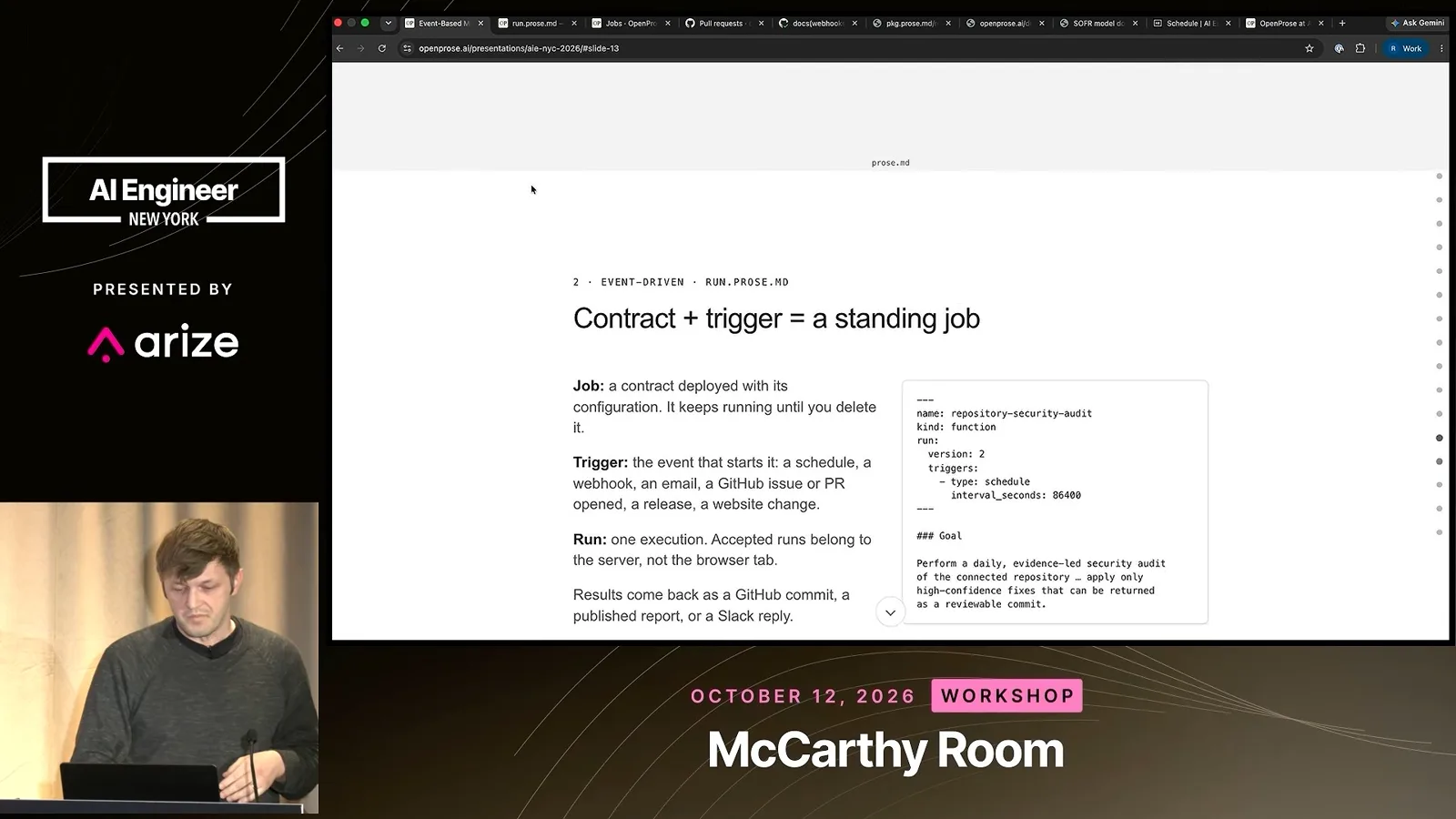The image size is (1456, 819).
Task: Jump to the current dark slide dot
Action: [x=1439, y=438]
